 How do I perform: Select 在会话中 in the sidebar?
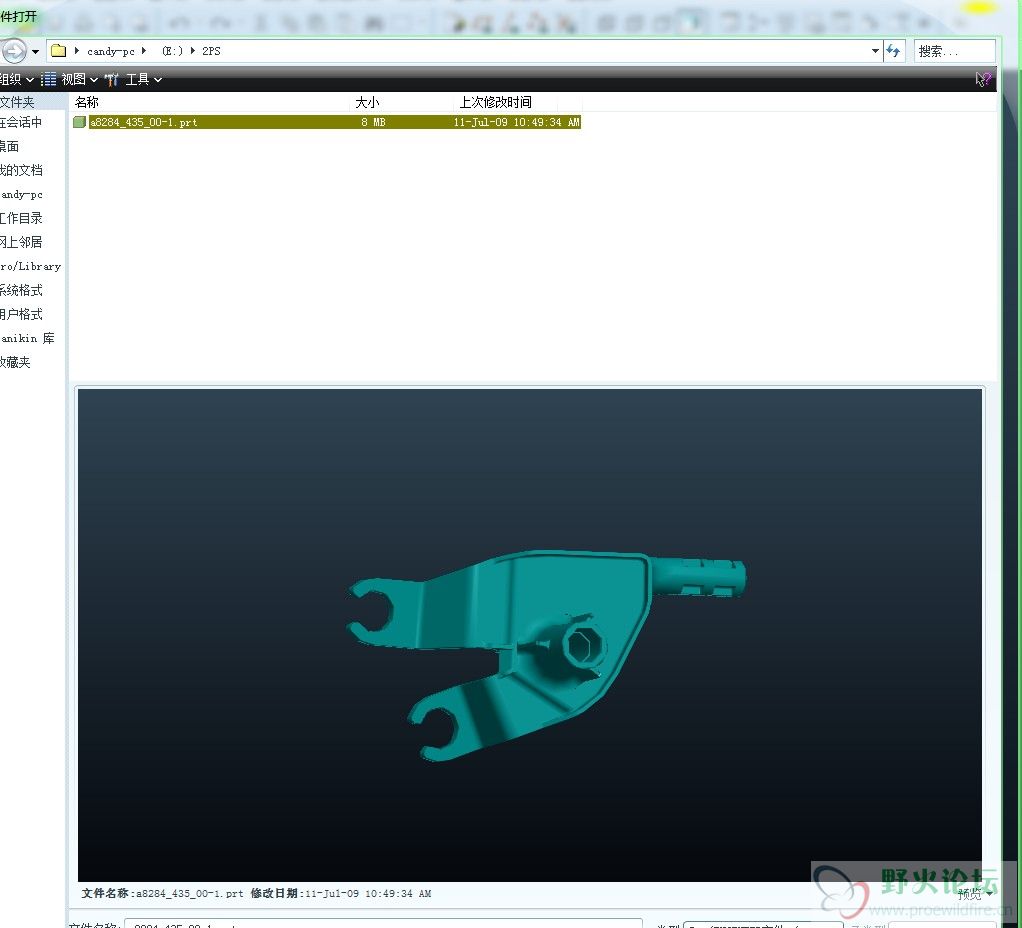[x=21, y=122]
